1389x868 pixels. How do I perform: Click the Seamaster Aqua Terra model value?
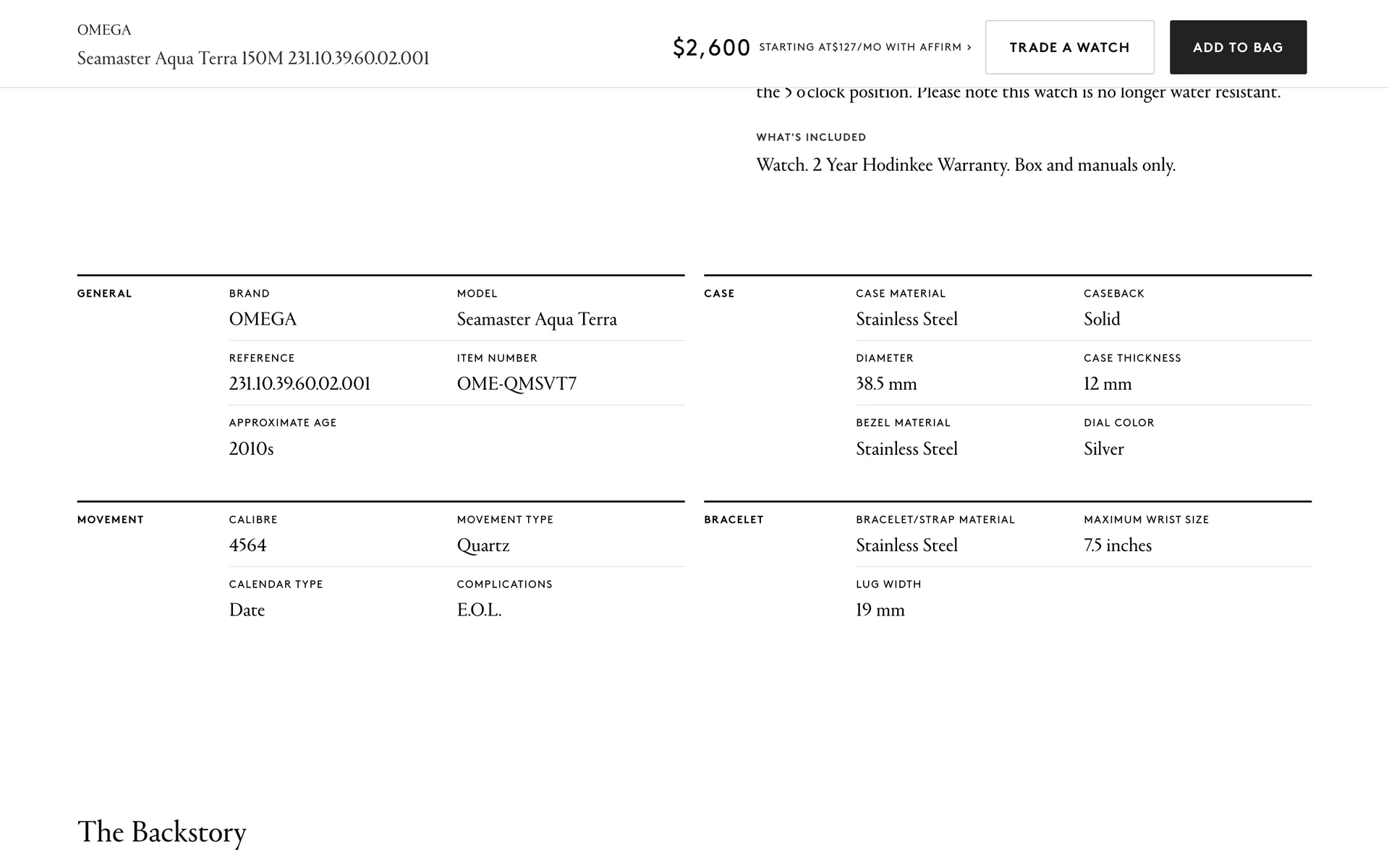point(537,320)
